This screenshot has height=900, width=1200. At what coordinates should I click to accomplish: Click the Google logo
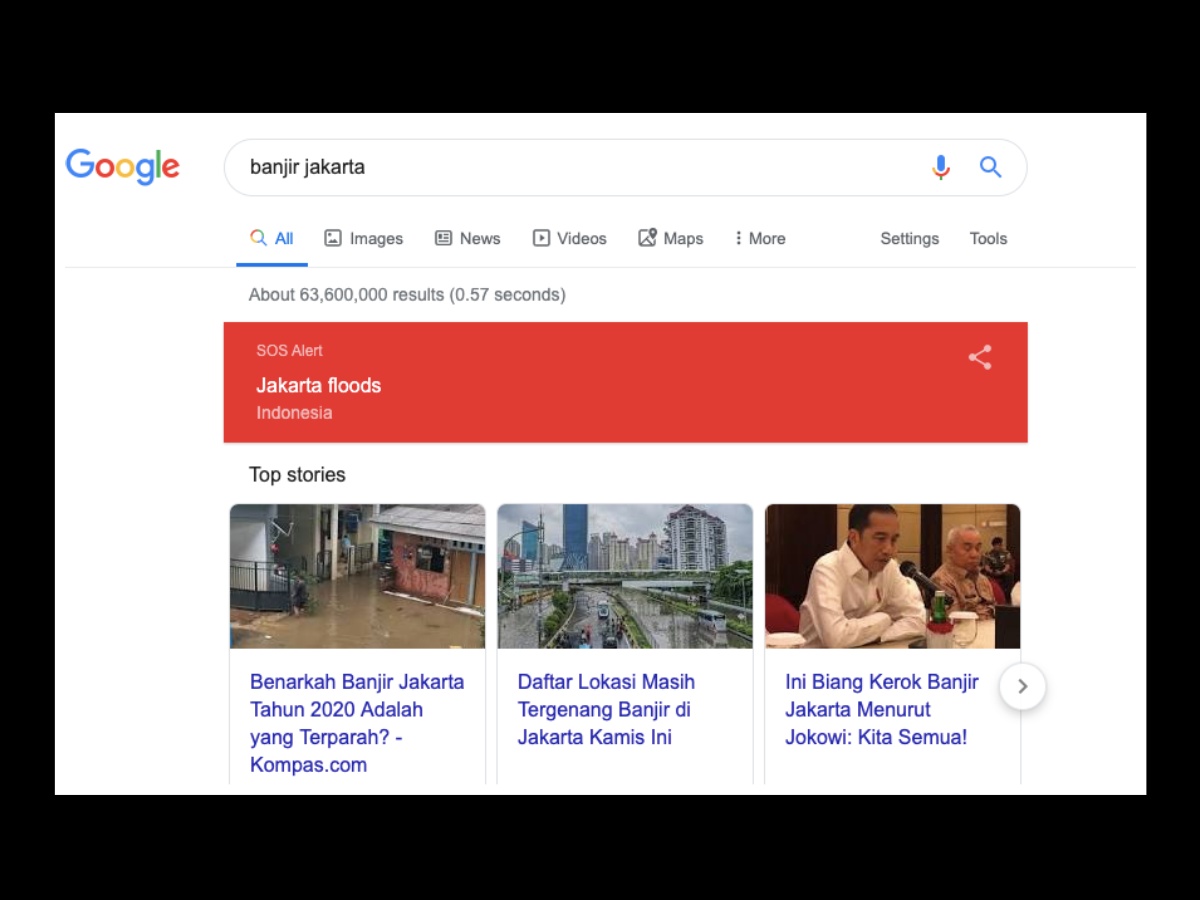(x=123, y=167)
